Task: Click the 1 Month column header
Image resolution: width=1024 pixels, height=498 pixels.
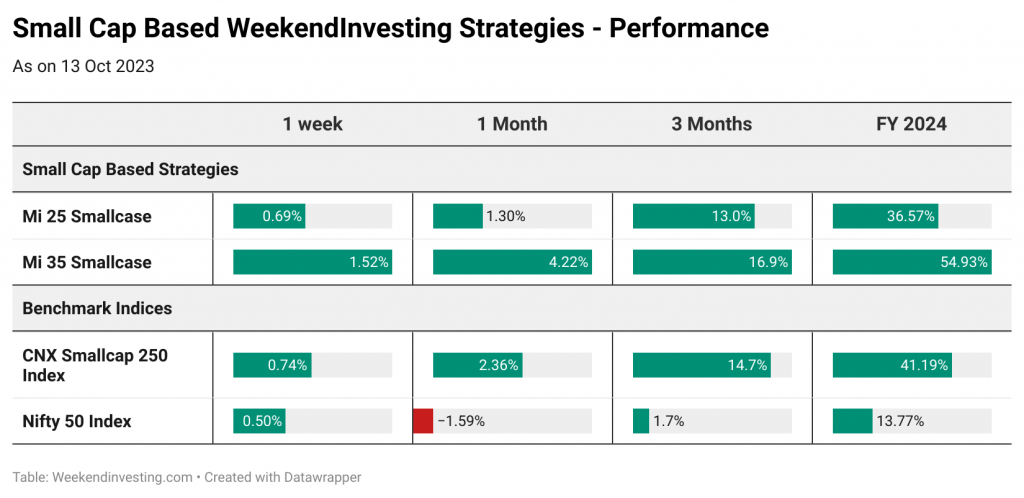Action: (x=512, y=124)
